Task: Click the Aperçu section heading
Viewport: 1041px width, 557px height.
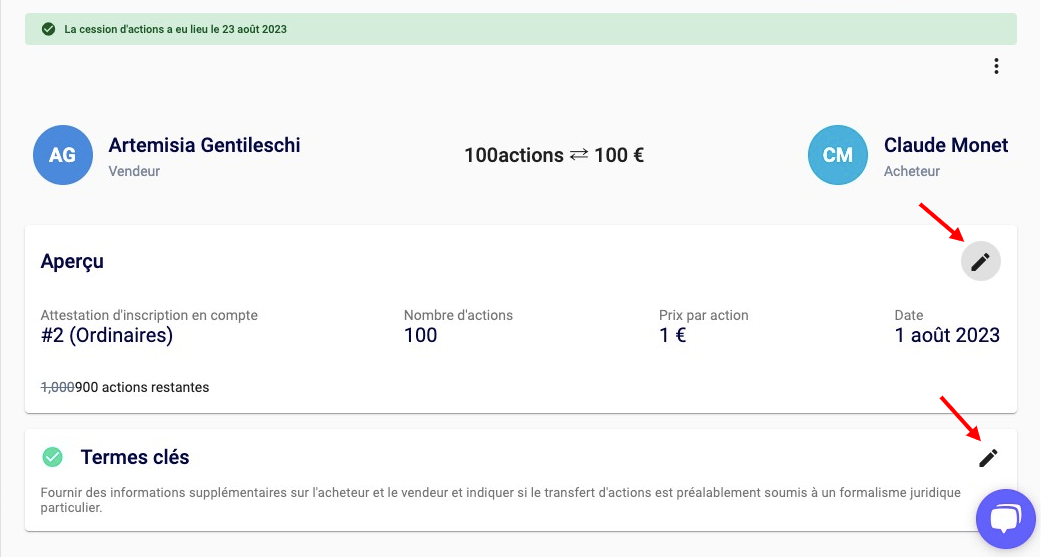Action: click(x=72, y=262)
